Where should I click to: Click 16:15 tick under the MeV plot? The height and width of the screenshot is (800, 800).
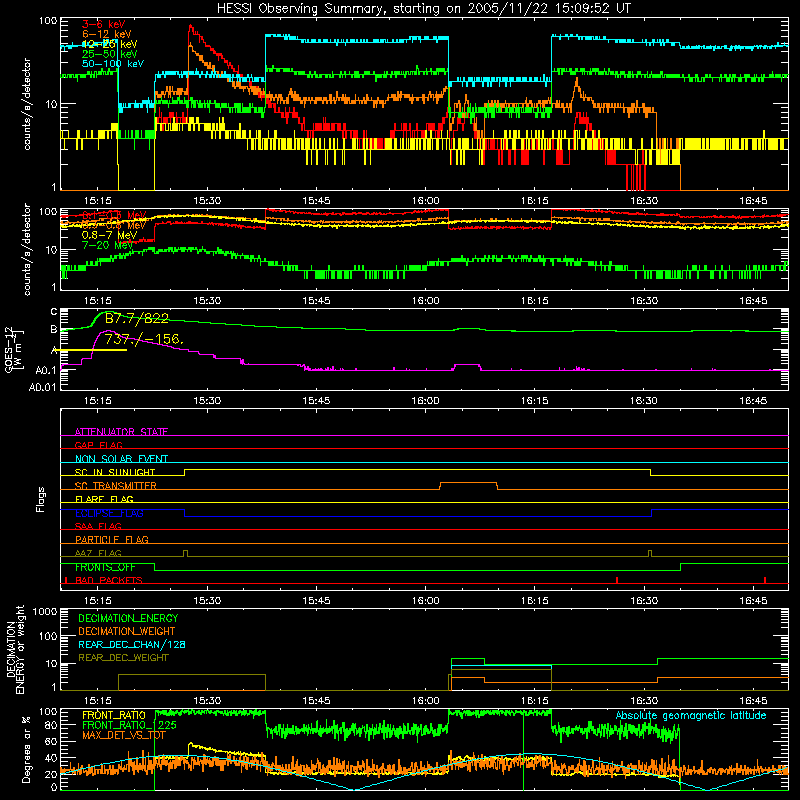(x=534, y=301)
